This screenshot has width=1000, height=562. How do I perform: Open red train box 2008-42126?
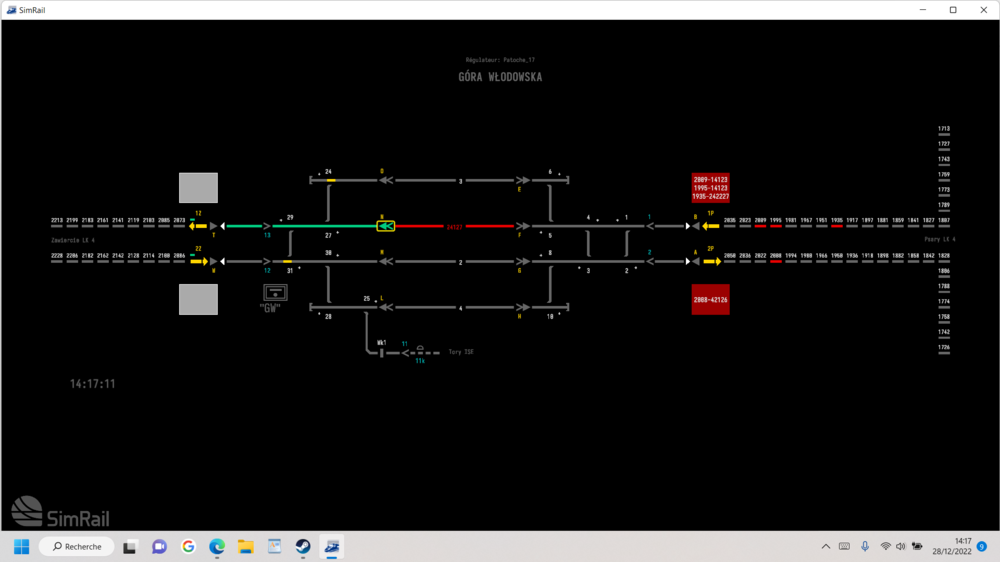pos(710,299)
